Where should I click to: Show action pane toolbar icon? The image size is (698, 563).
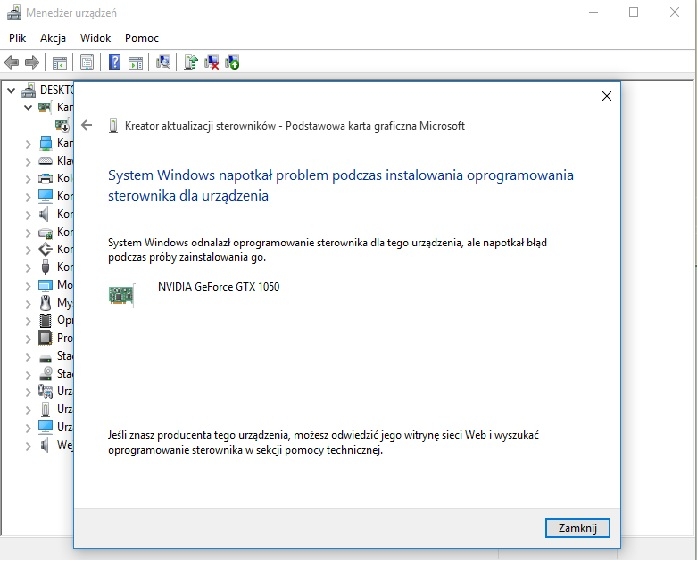pyautogui.click(x=136, y=63)
